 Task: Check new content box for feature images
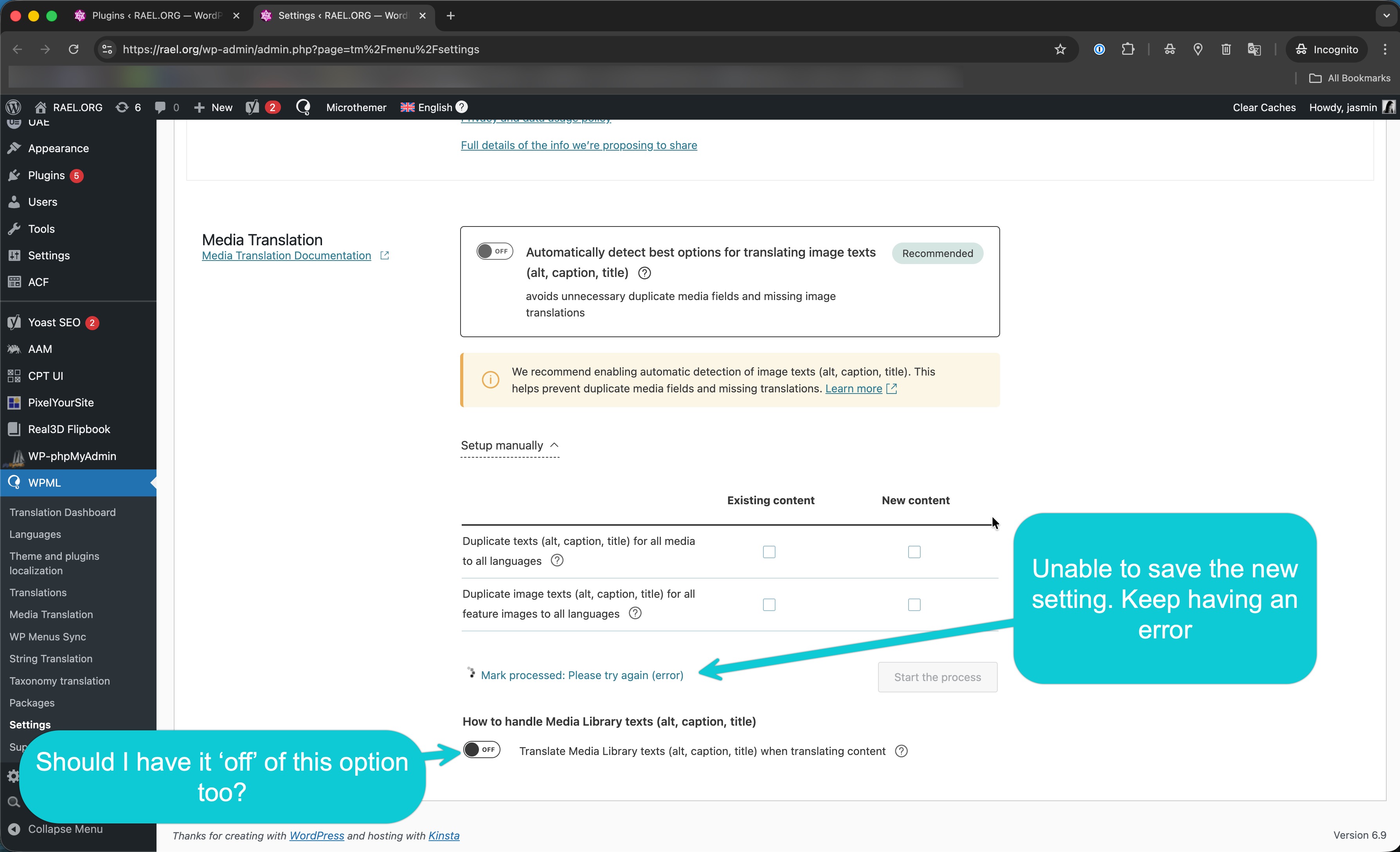click(914, 605)
